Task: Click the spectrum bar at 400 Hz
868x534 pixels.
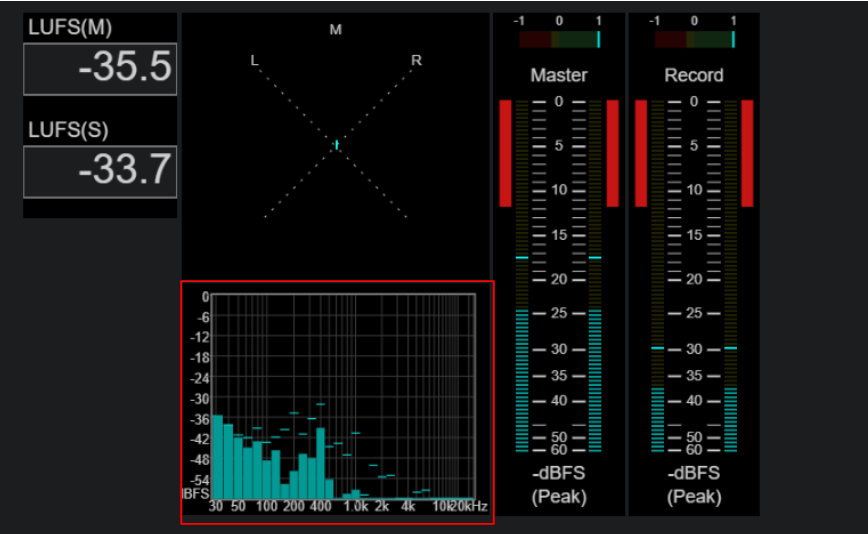Action: (x=321, y=463)
